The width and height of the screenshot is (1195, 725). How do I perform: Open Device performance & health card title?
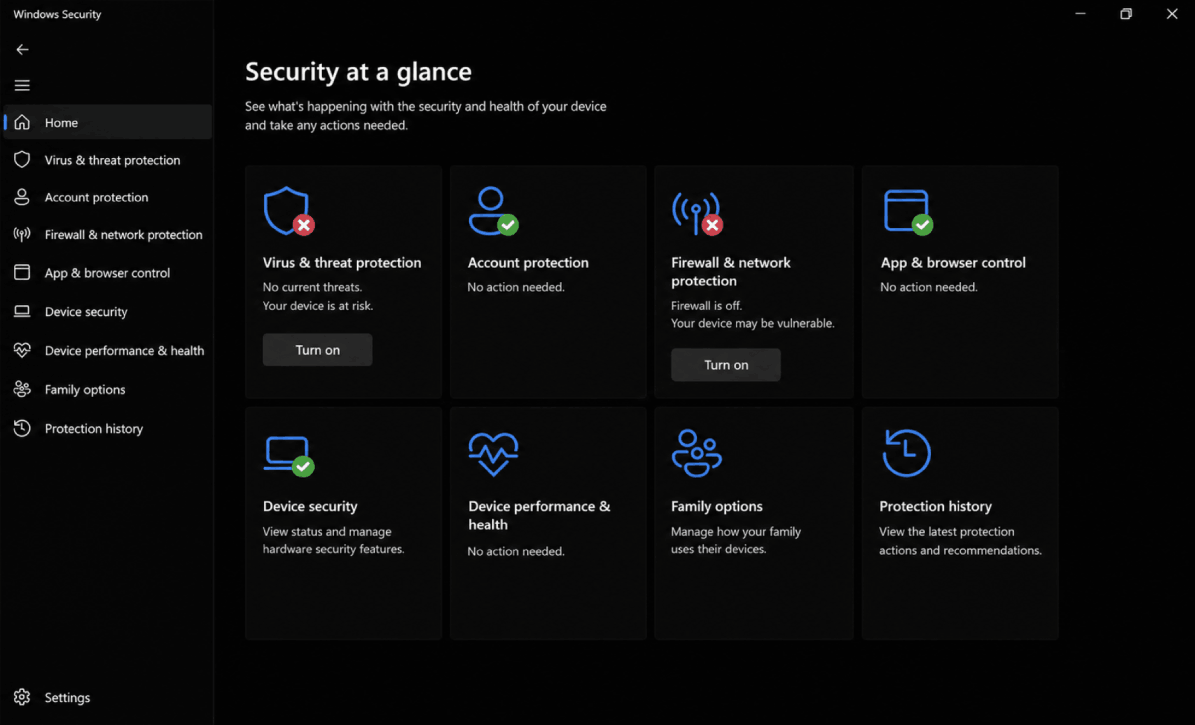(x=539, y=515)
